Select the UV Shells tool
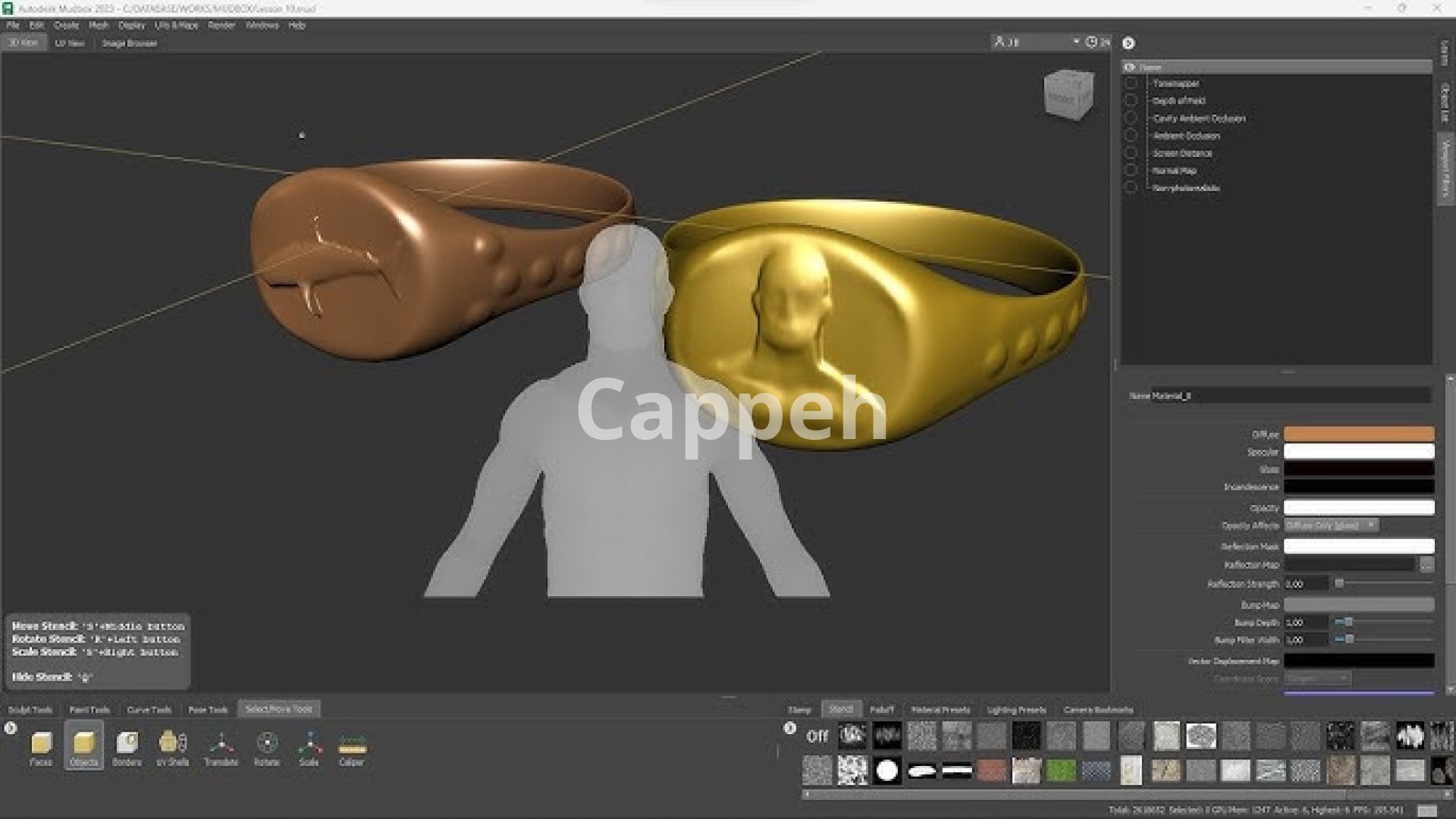Screen dimensions: 1456x819 point(172,747)
